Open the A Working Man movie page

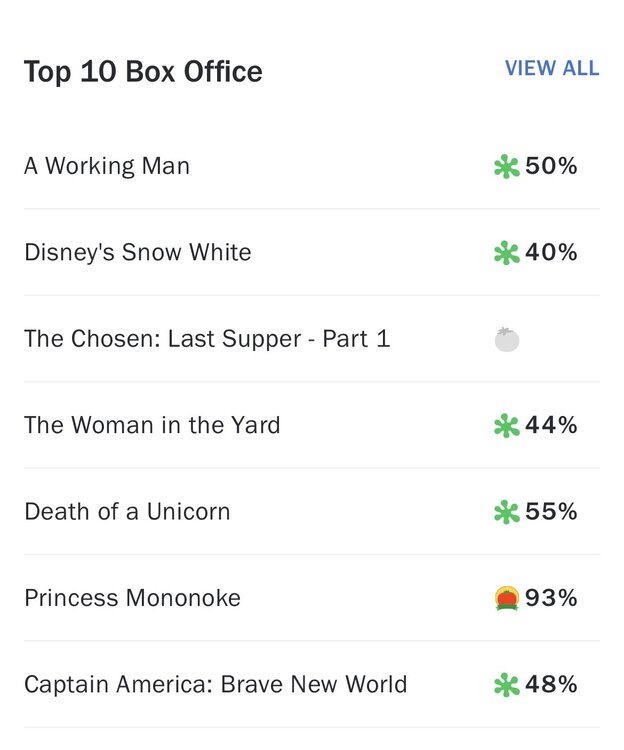coord(107,166)
